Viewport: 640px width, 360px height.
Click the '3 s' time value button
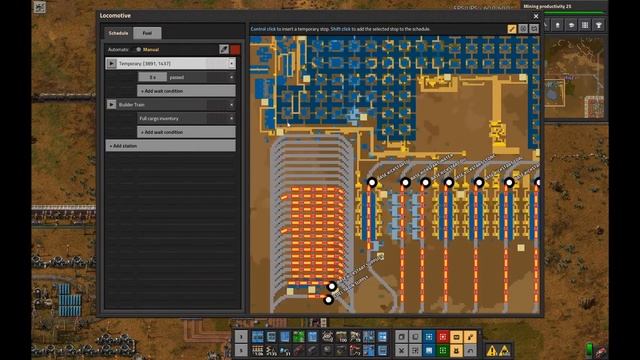coord(153,77)
